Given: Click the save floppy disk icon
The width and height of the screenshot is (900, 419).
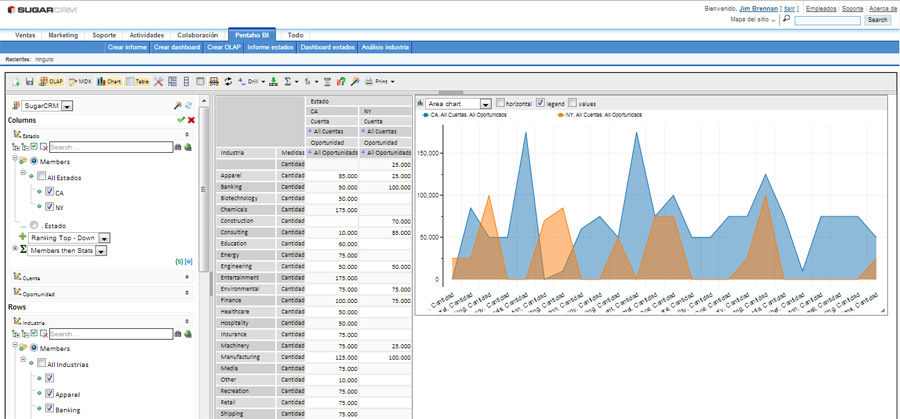Looking at the screenshot, I should (x=30, y=82).
